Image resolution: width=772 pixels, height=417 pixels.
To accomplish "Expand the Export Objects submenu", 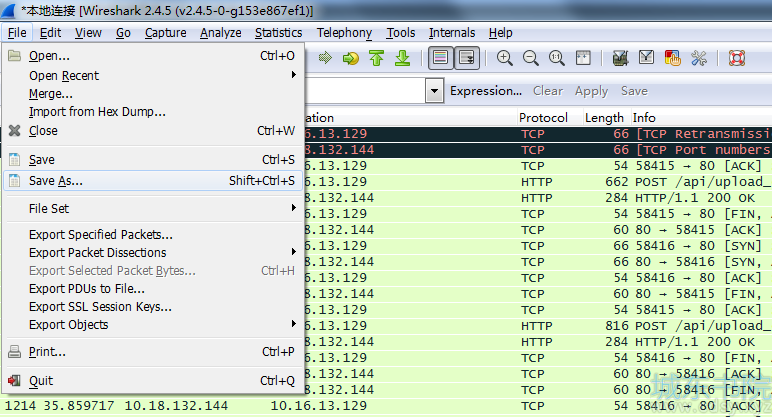I will tap(153, 325).
